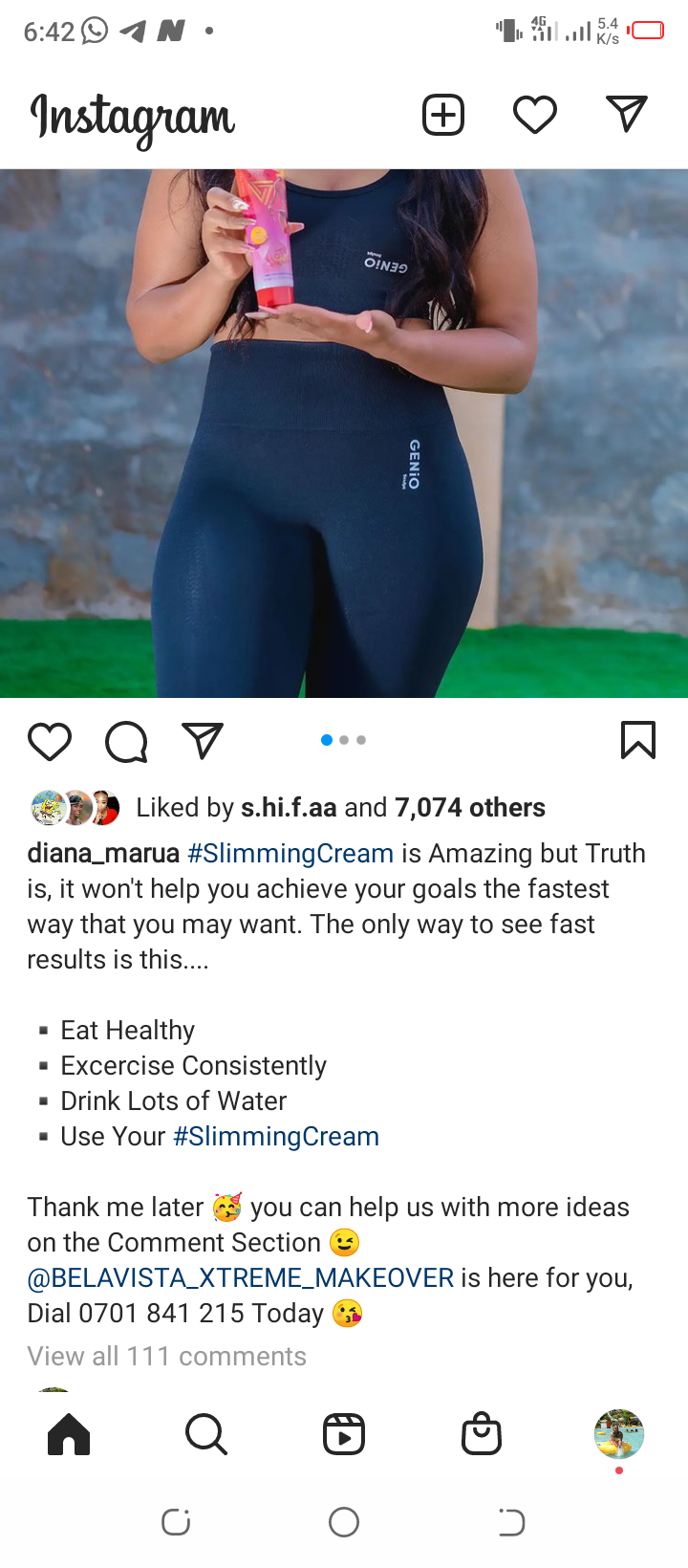Viewport: 688px width, 1568px height.
Task: Open the comment bubble icon
Action: pyautogui.click(x=126, y=741)
